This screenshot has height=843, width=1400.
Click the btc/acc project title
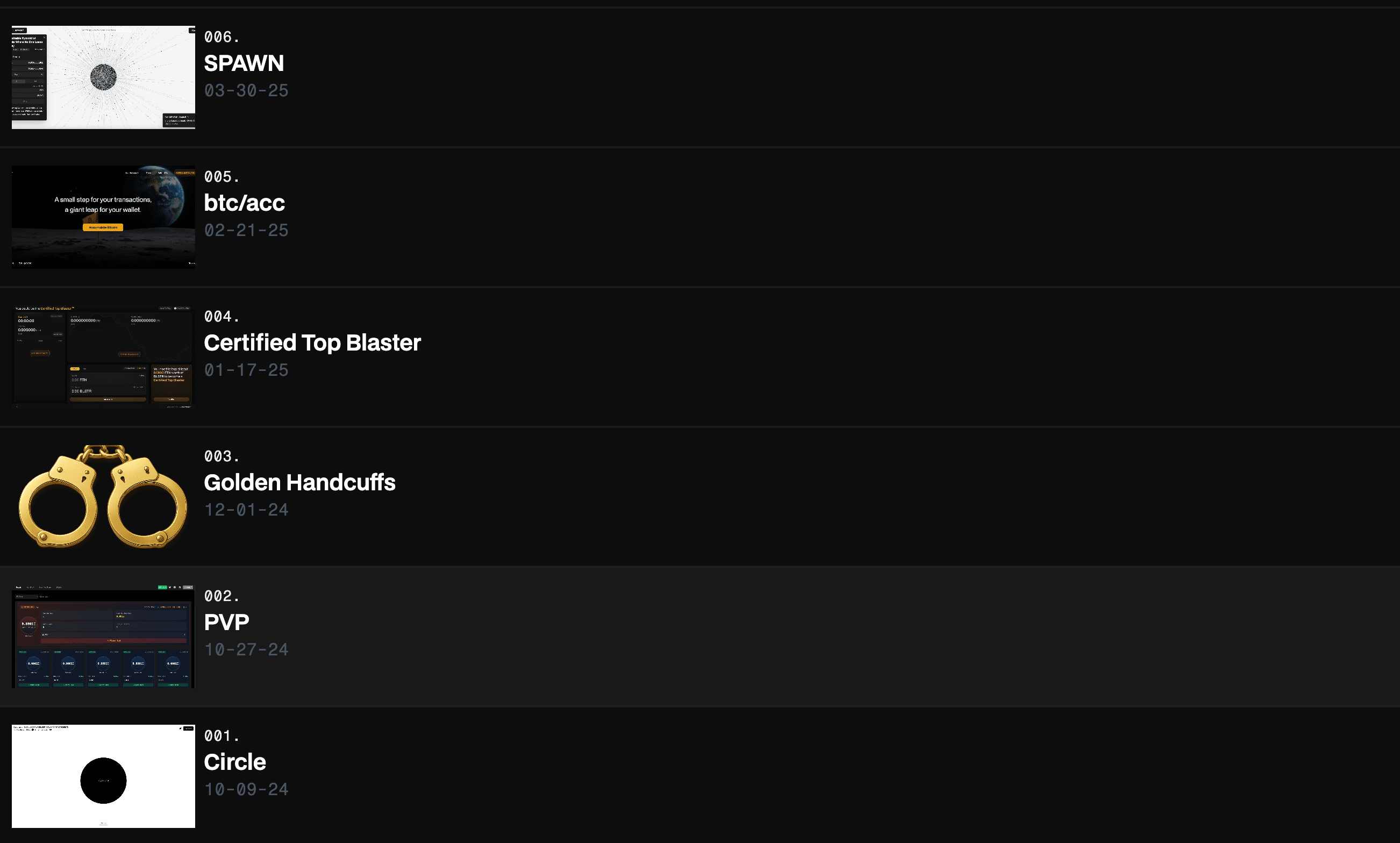pyautogui.click(x=244, y=203)
